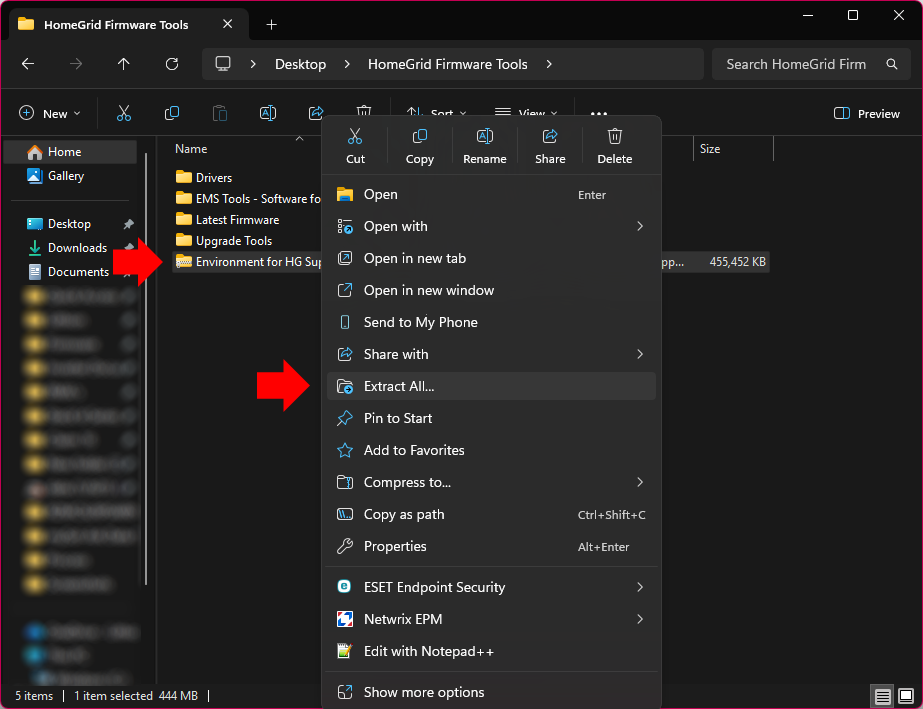Switch to large icons view in status bar
The width and height of the screenshot is (923, 709).
tap(906, 696)
